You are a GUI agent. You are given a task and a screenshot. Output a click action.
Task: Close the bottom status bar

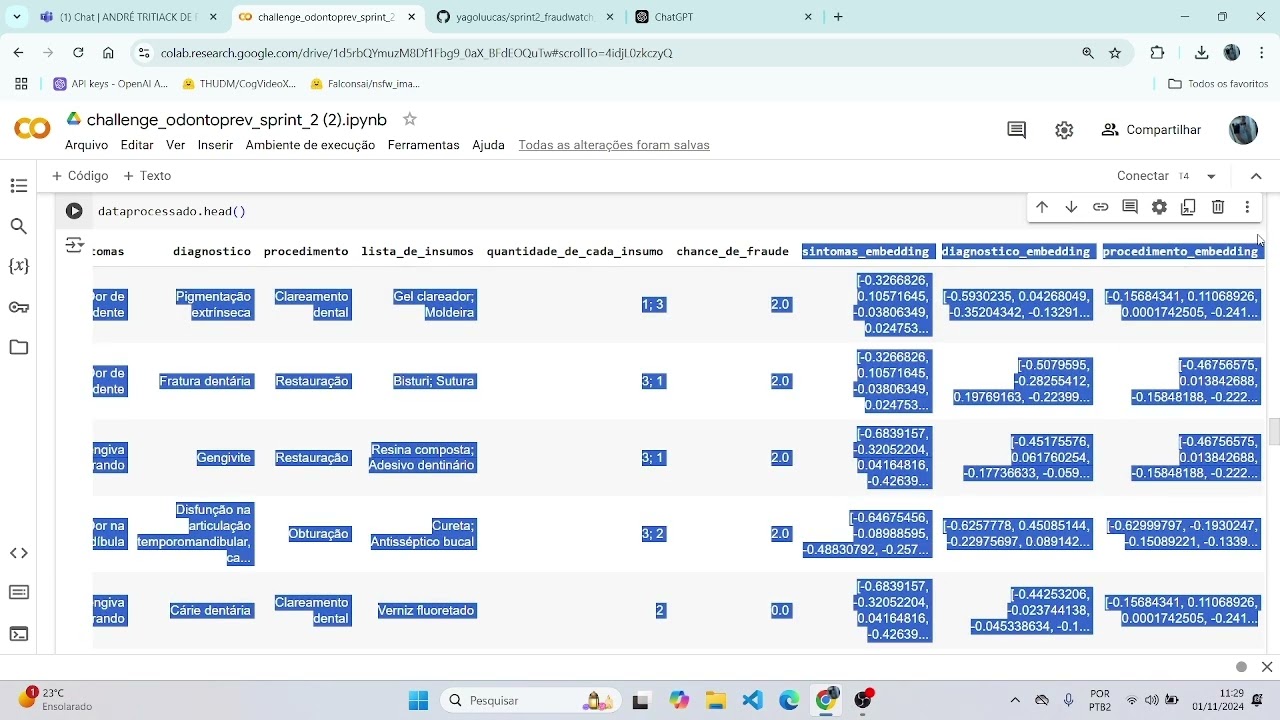tap(1267, 667)
